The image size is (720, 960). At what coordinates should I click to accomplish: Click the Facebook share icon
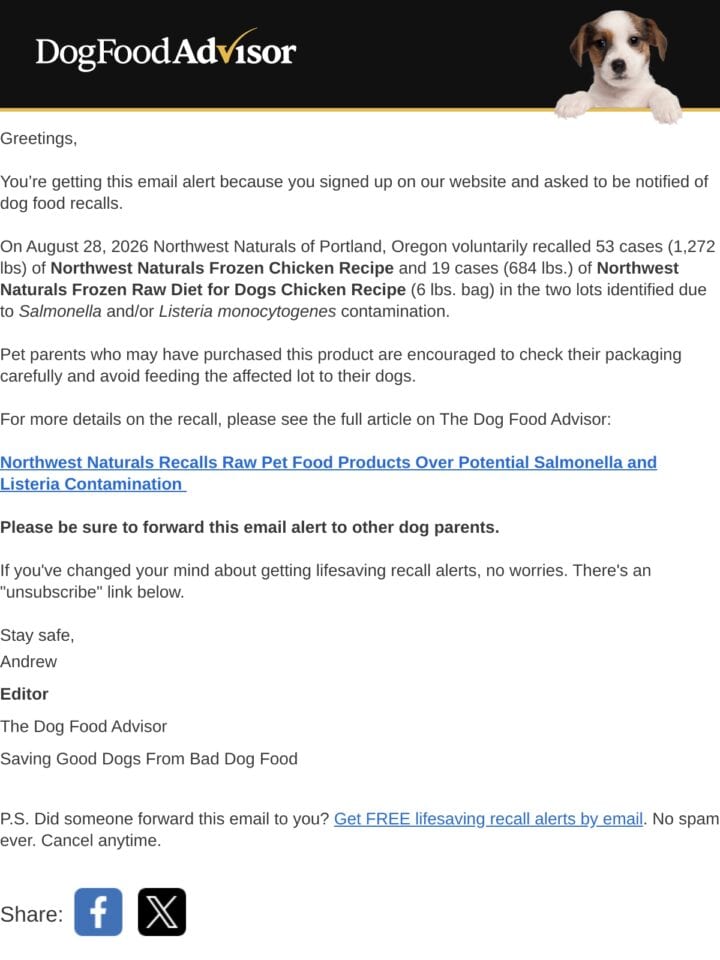coord(98,912)
